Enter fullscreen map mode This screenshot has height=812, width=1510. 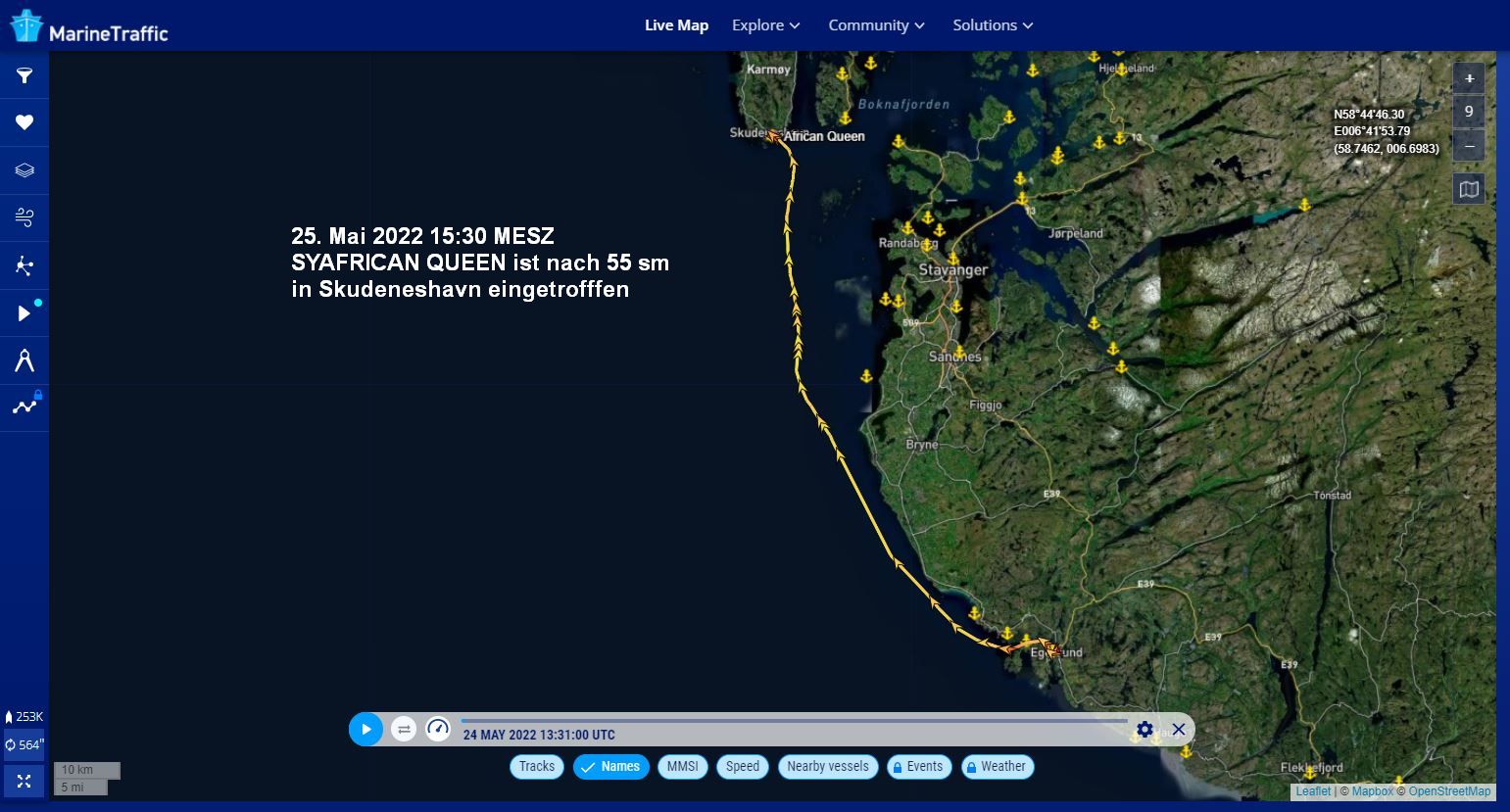24,781
